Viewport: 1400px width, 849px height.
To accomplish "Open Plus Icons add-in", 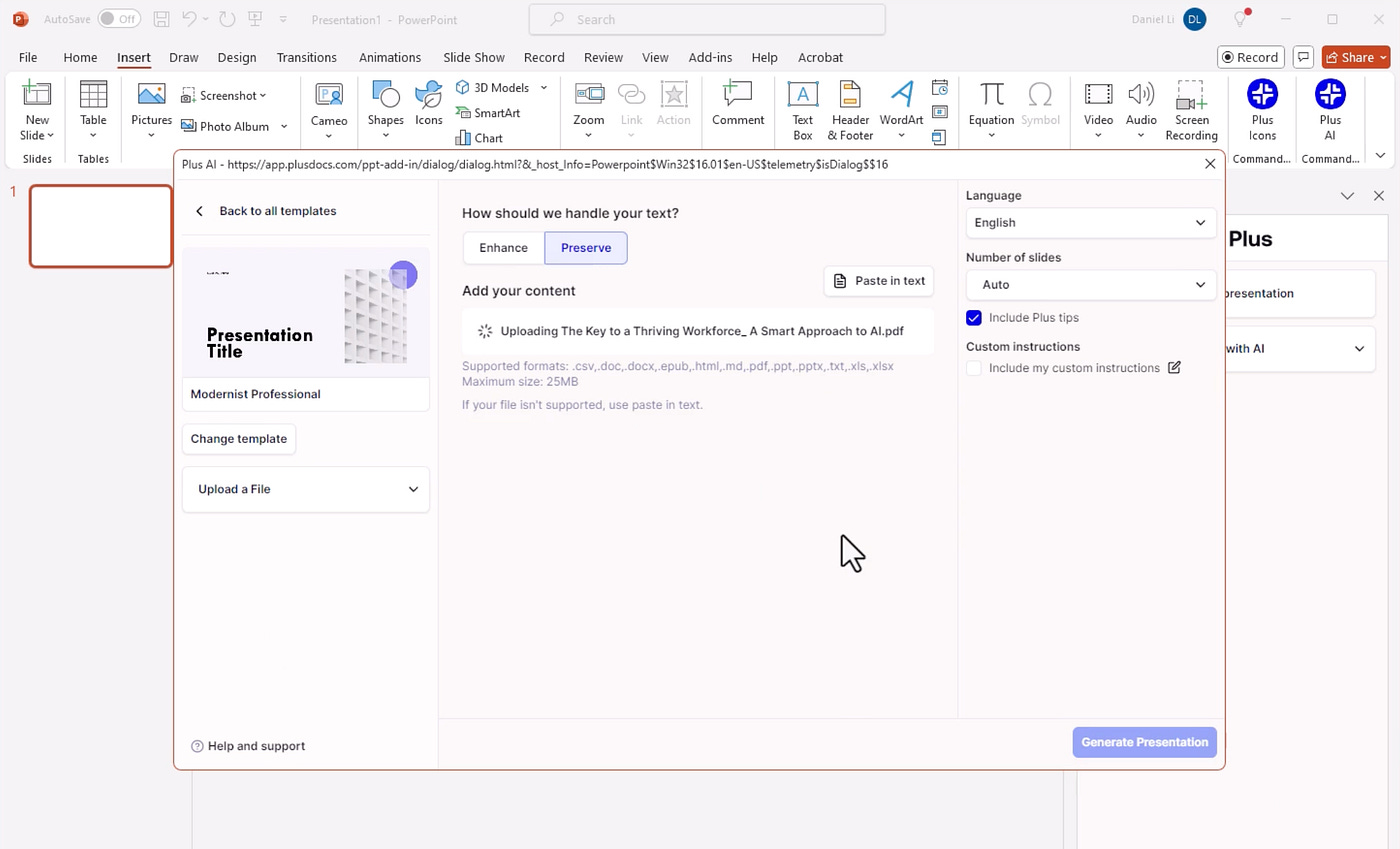I will [x=1262, y=111].
